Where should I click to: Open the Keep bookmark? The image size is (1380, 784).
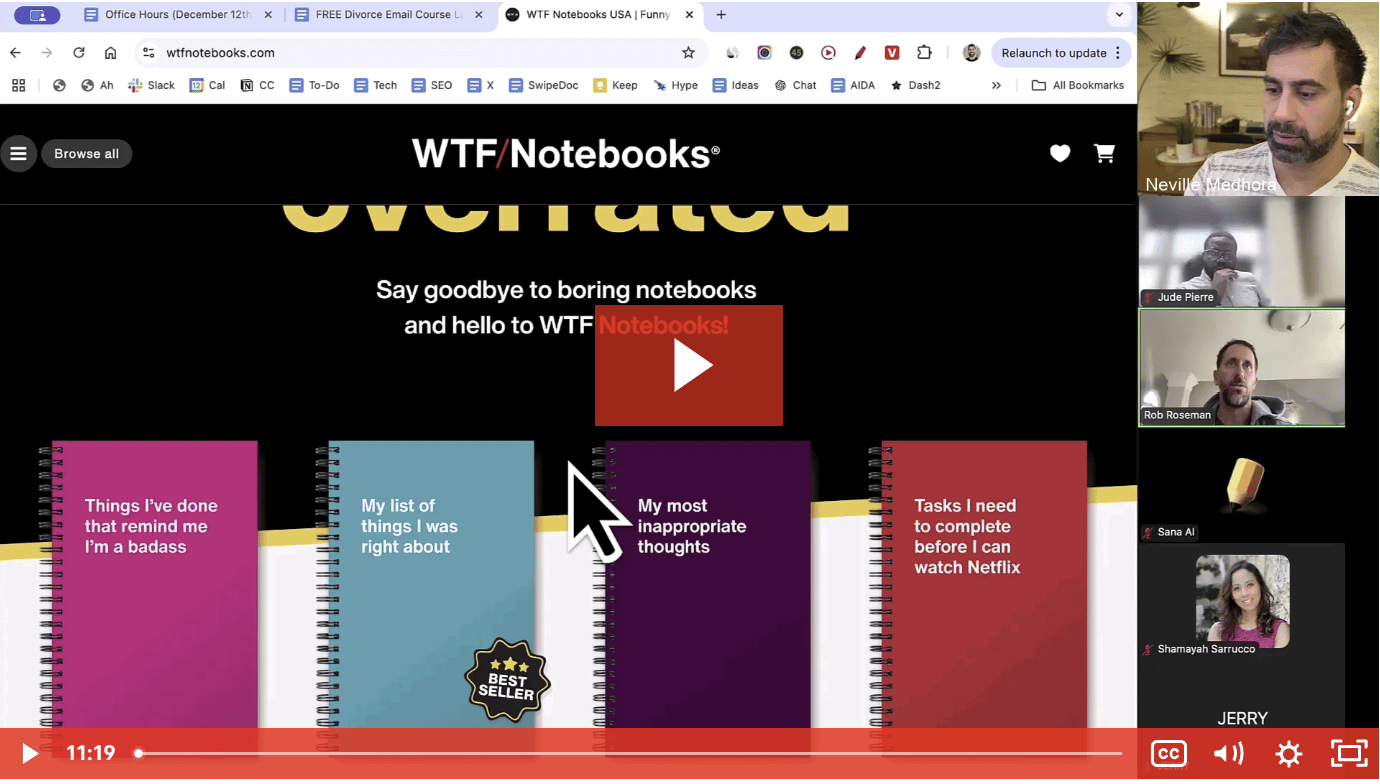click(615, 85)
